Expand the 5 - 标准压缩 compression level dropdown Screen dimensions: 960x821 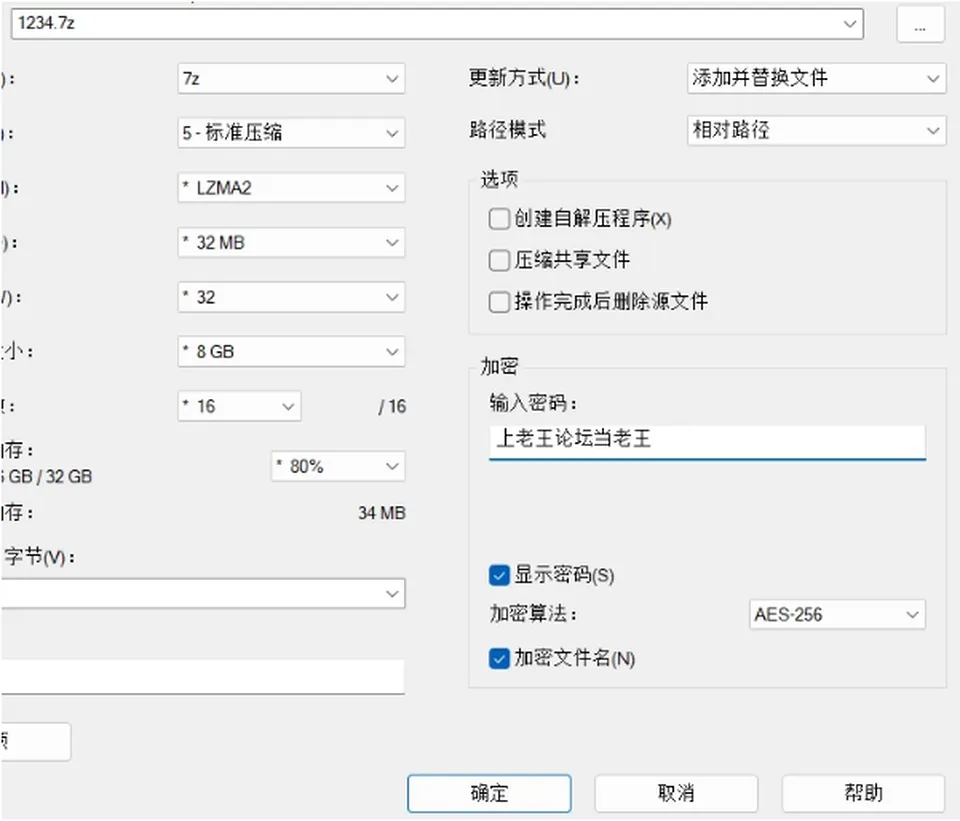(x=291, y=133)
